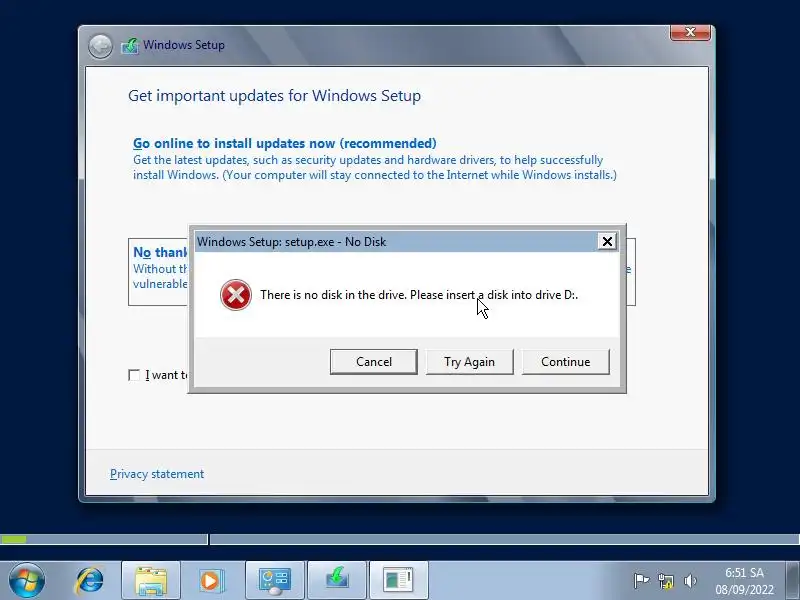Launch Internet Explorer from taskbar

89,581
